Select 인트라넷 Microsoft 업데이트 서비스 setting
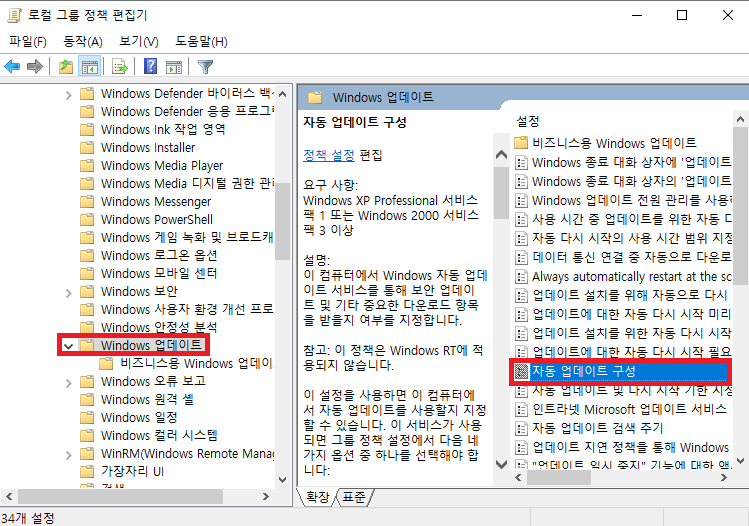This screenshot has height=526, width=749. pyautogui.click(x=630, y=409)
